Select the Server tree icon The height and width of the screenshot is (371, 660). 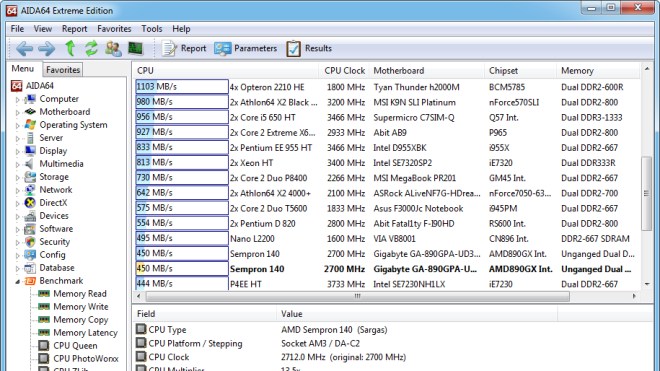click(x=30, y=138)
